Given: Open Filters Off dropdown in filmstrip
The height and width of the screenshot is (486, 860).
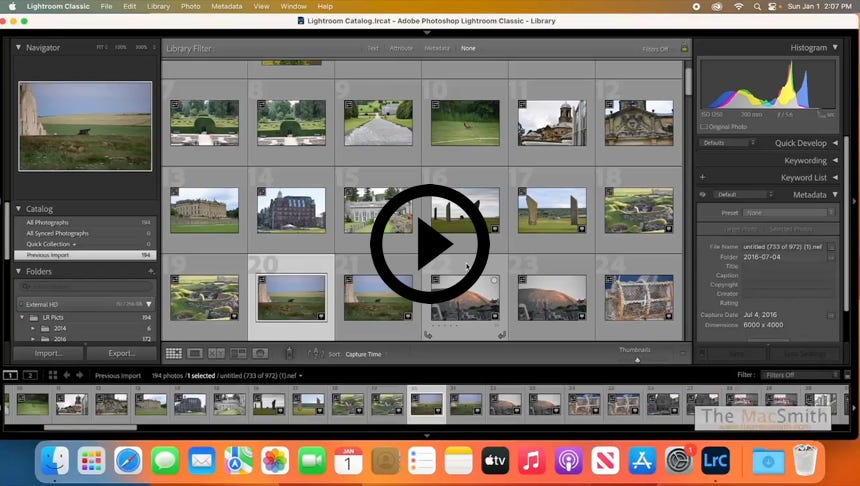Looking at the screenshot, I should pyautogui.click(x=800, y=375).
